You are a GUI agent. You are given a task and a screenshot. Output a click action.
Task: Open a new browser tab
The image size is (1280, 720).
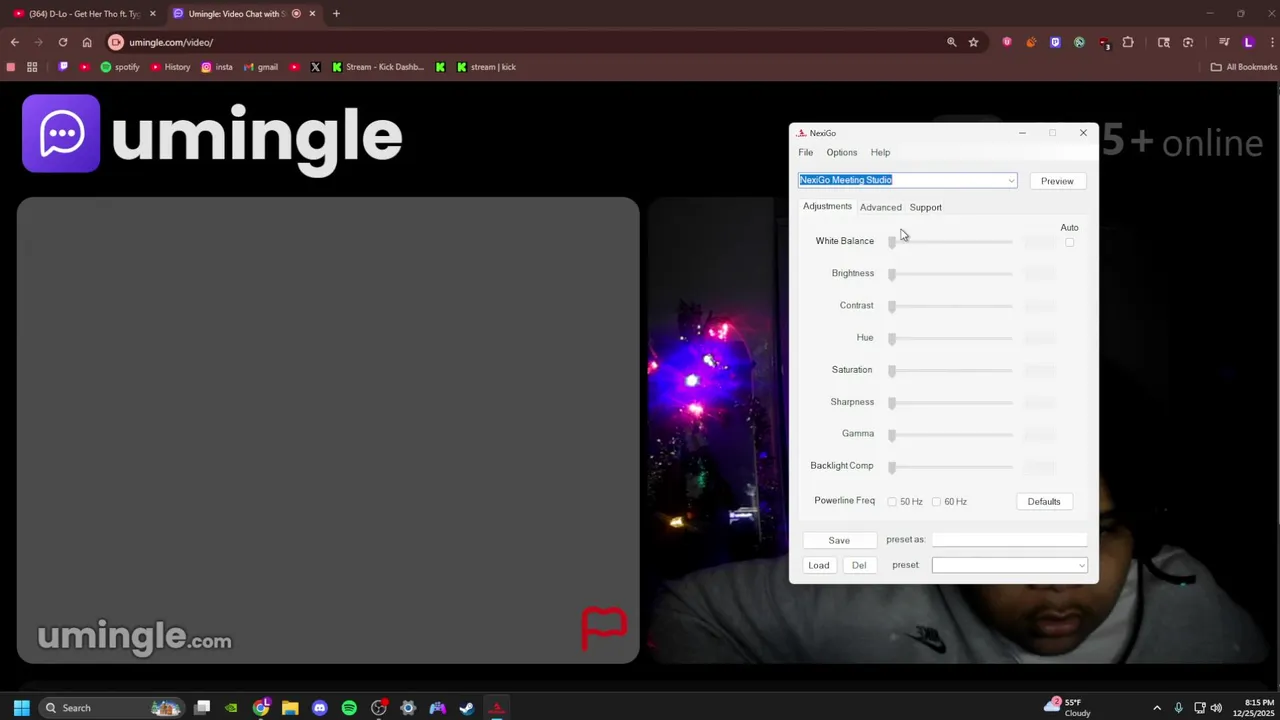click(336, 14)
